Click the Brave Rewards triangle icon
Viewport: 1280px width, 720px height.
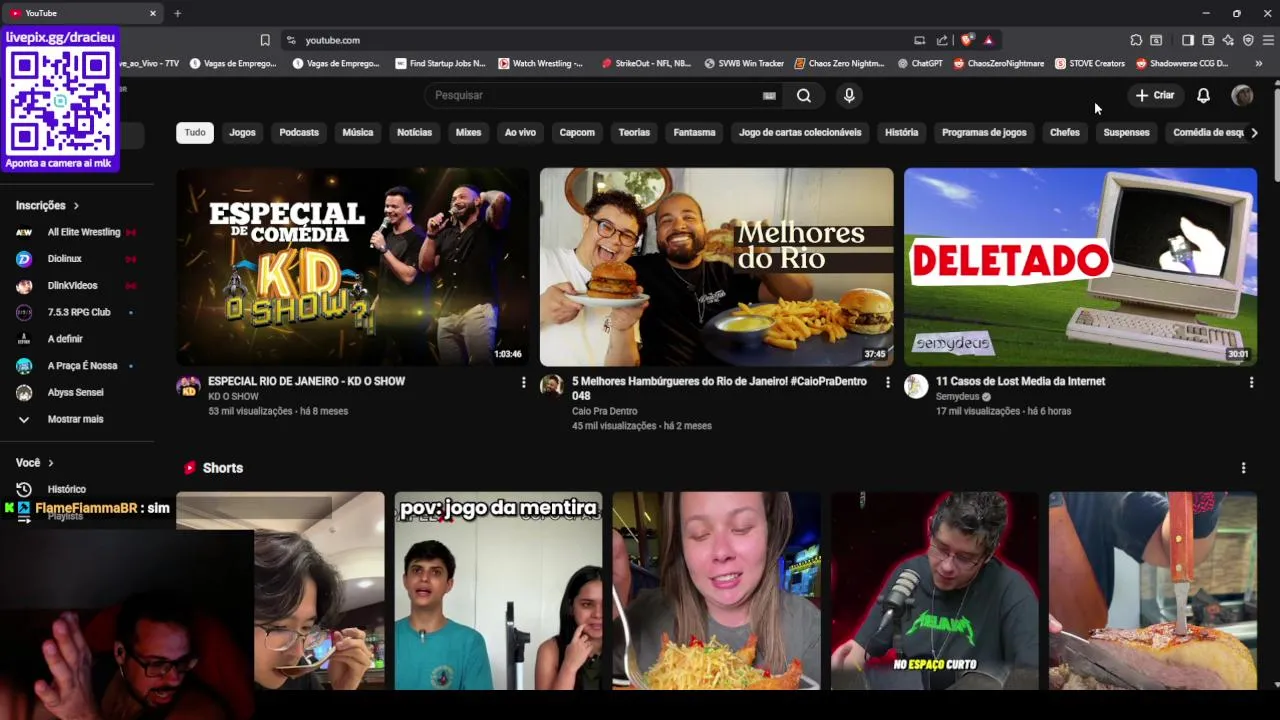(988, 40)
